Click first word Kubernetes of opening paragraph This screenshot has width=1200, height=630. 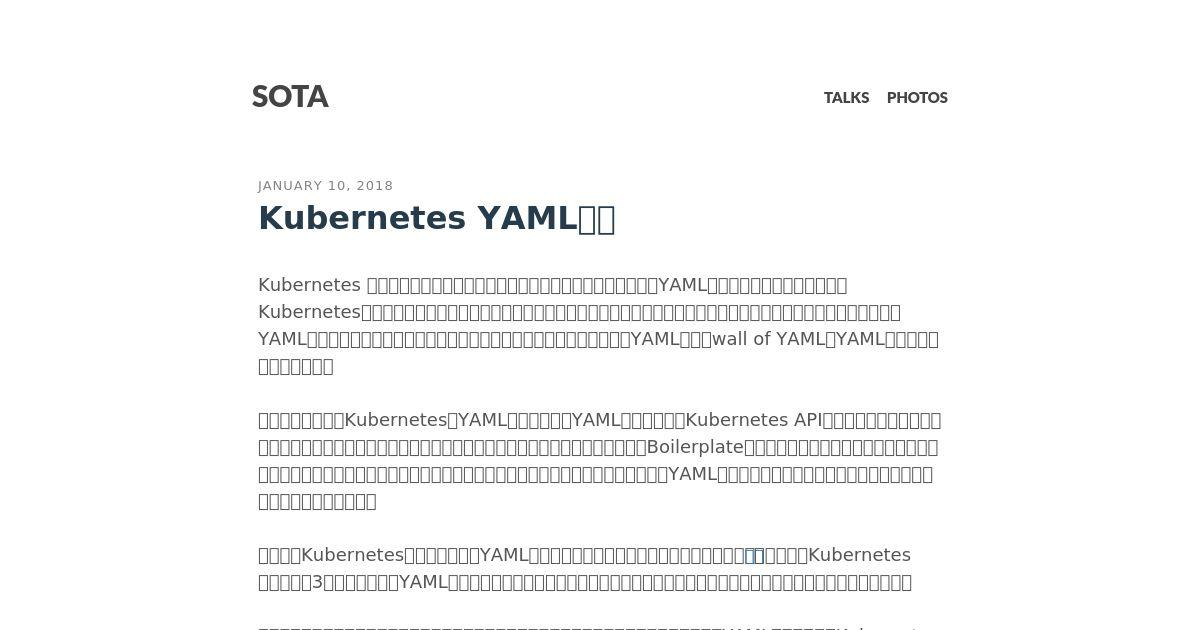click(x=309, y=285)
